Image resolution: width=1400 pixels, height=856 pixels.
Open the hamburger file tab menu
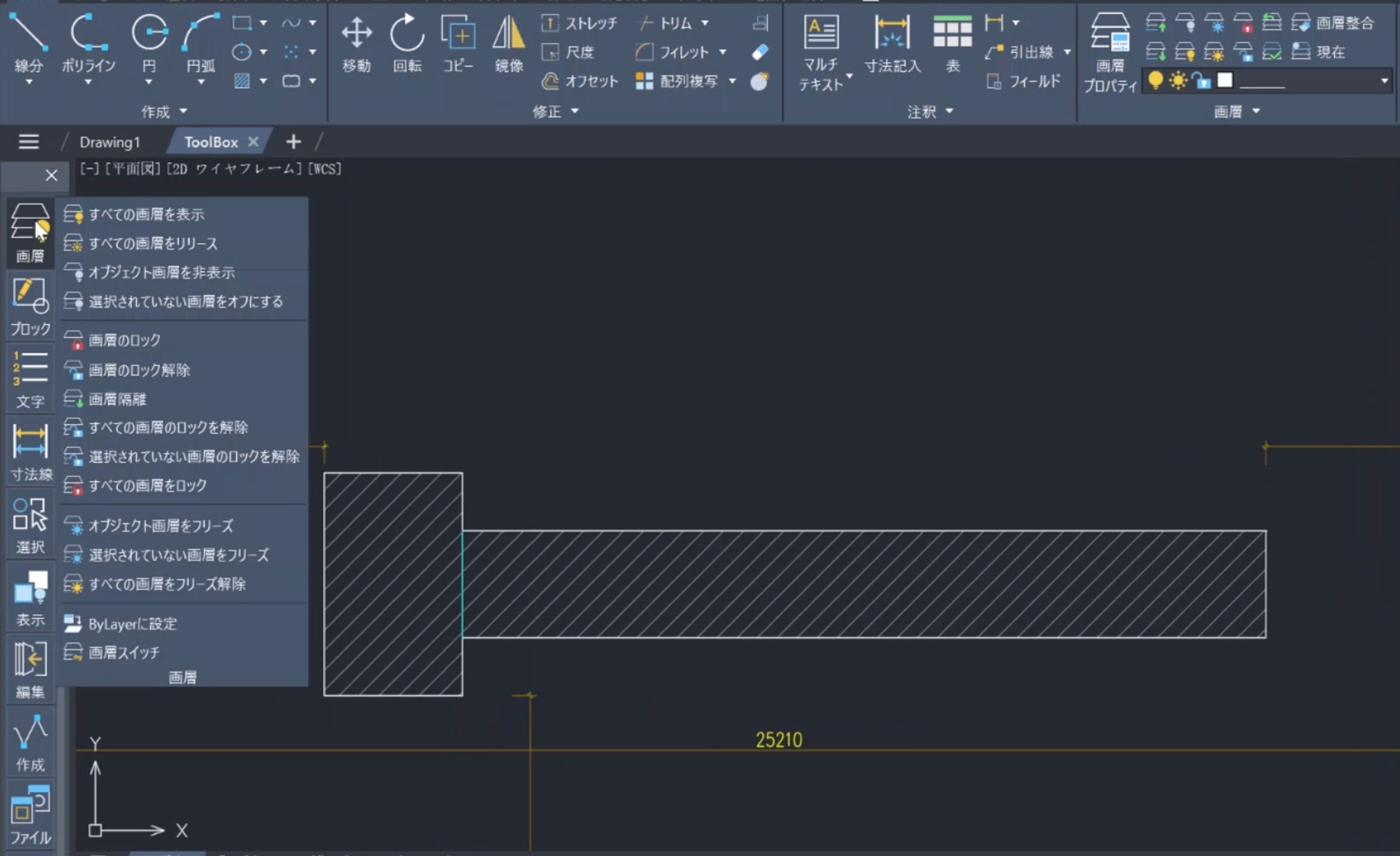[x=29, y=142]
